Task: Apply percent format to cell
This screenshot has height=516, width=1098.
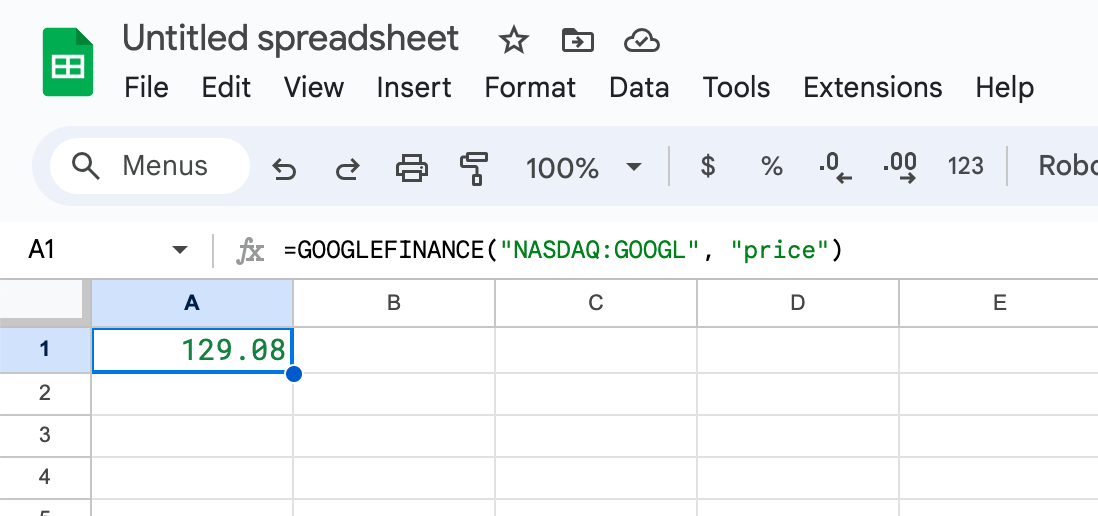Action: tap(771, 166)
